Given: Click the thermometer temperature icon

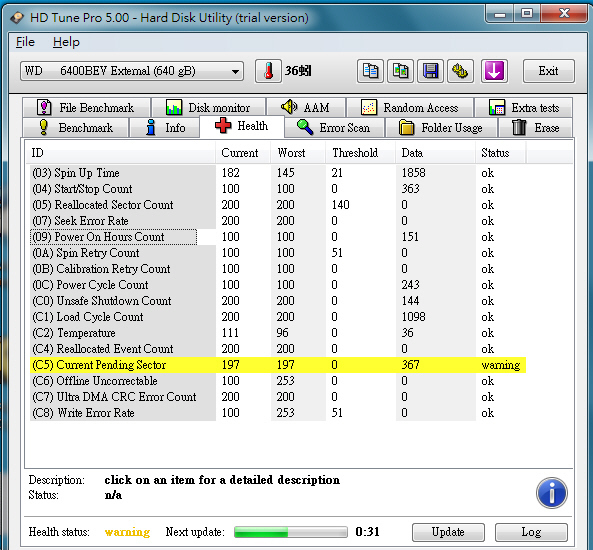Looking at the screenshot, I should (x=268, y=71).
